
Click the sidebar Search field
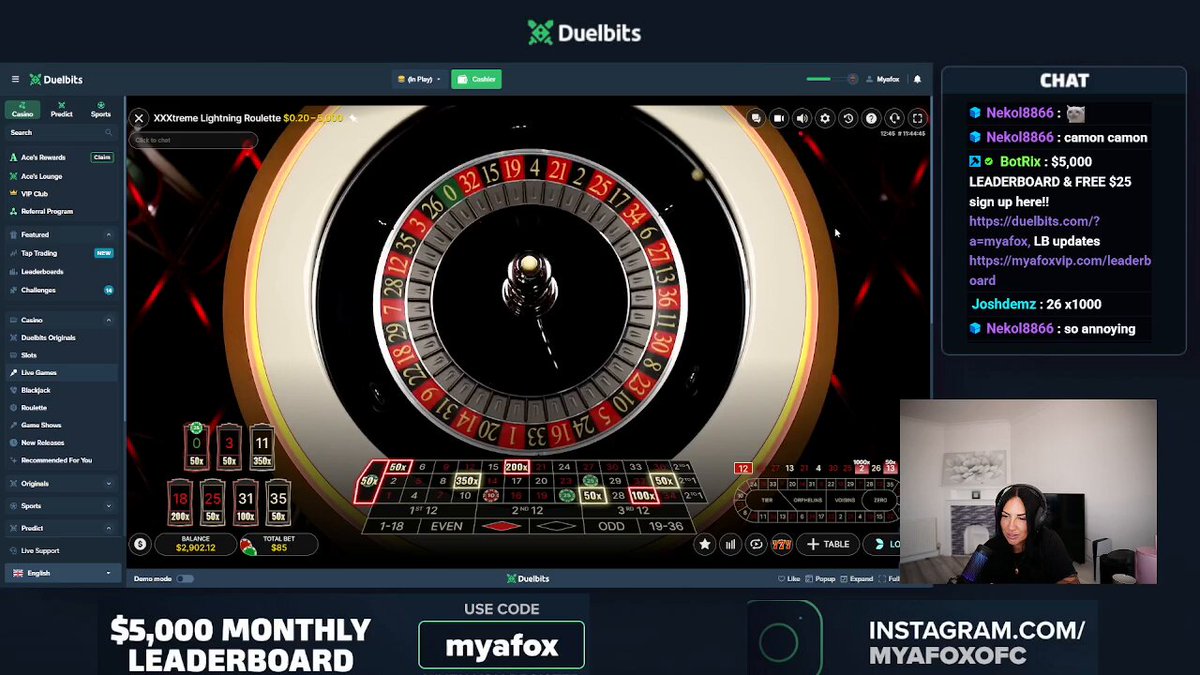click(x=60, y=132)
